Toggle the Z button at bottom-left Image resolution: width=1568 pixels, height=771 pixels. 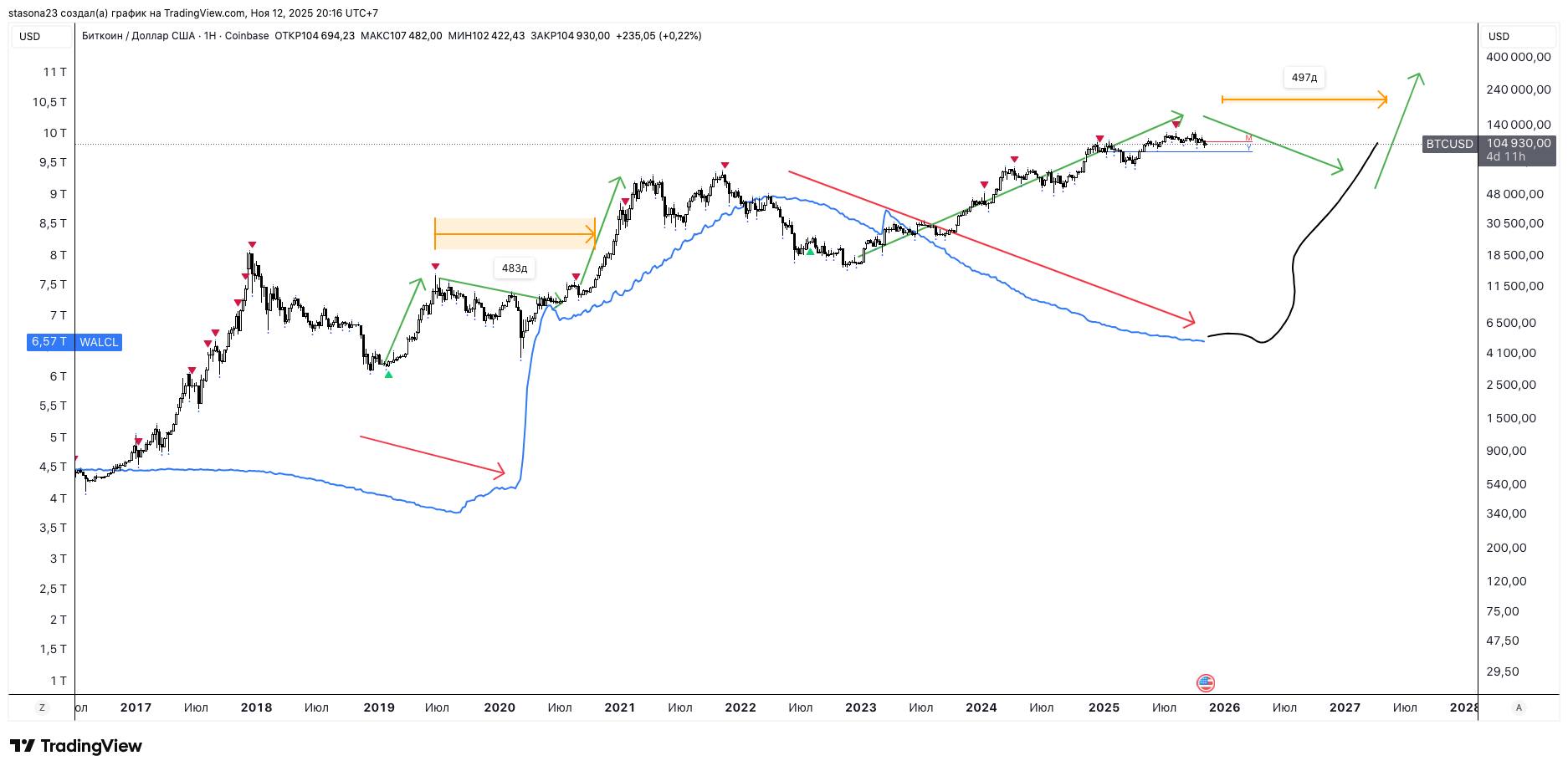(42, 707)
